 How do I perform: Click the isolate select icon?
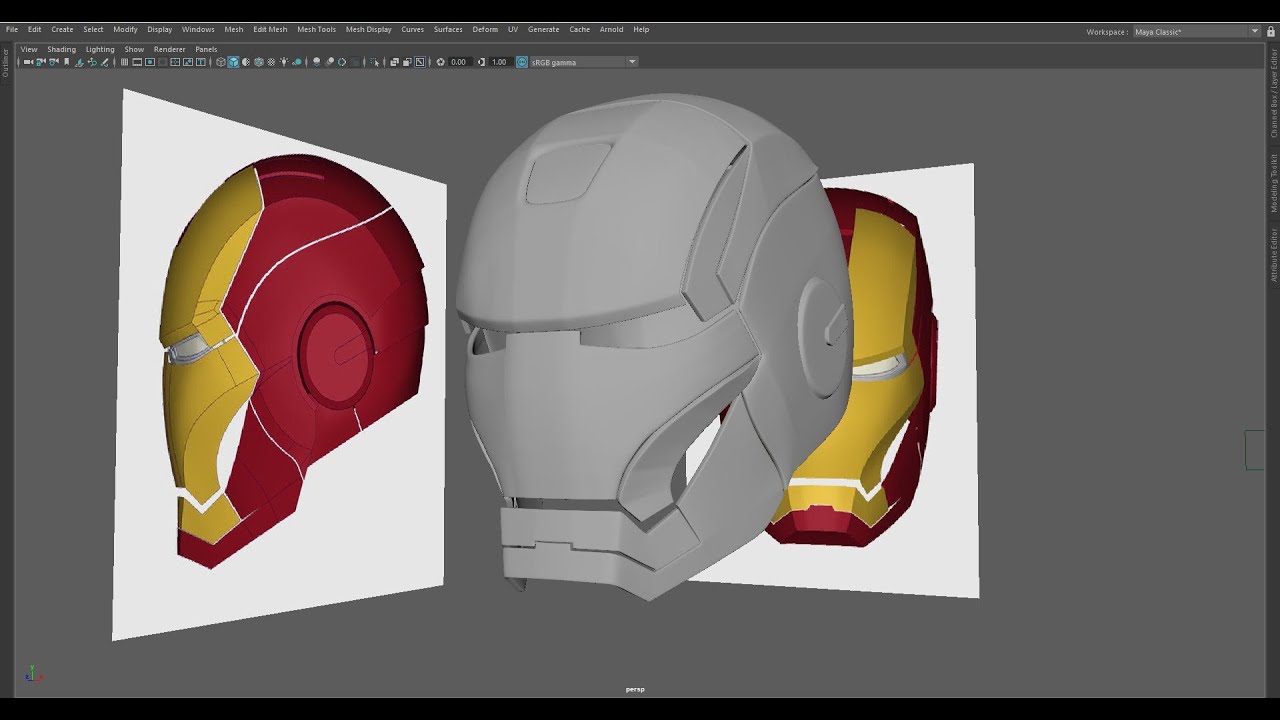pyautogui.click(x=374, y=62)
